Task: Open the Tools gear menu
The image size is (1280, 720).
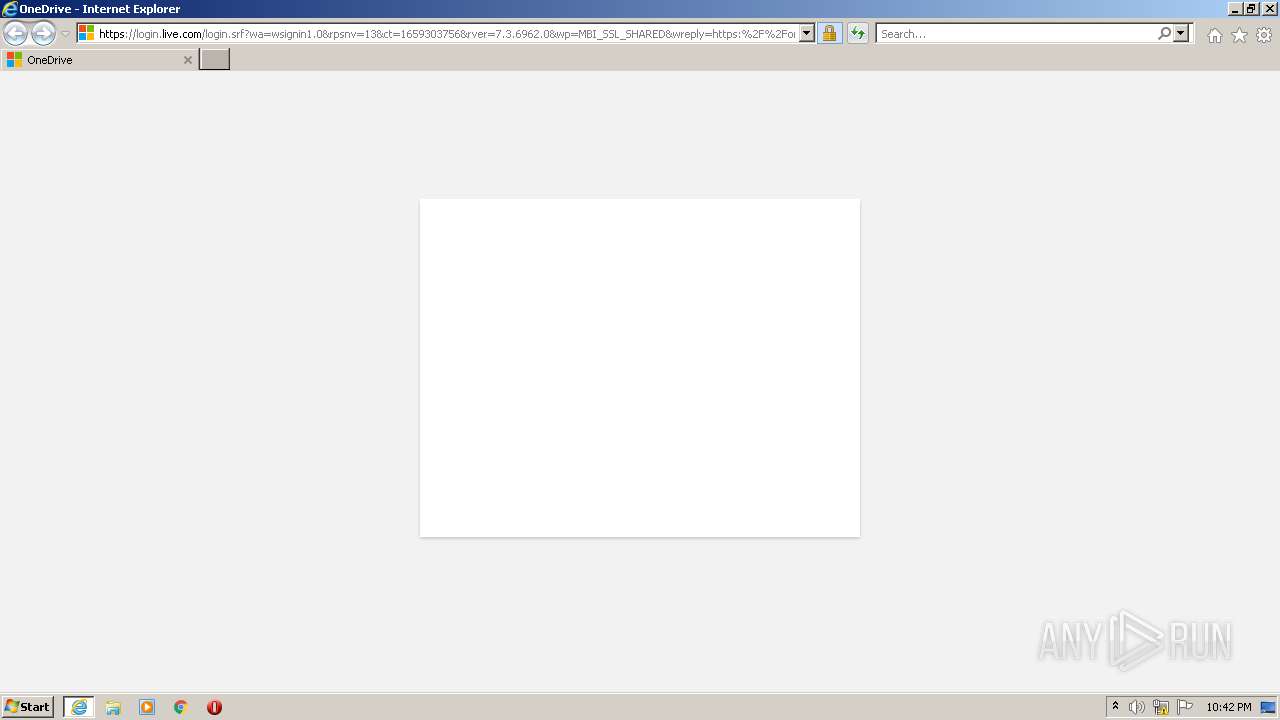Action: 1264,35
